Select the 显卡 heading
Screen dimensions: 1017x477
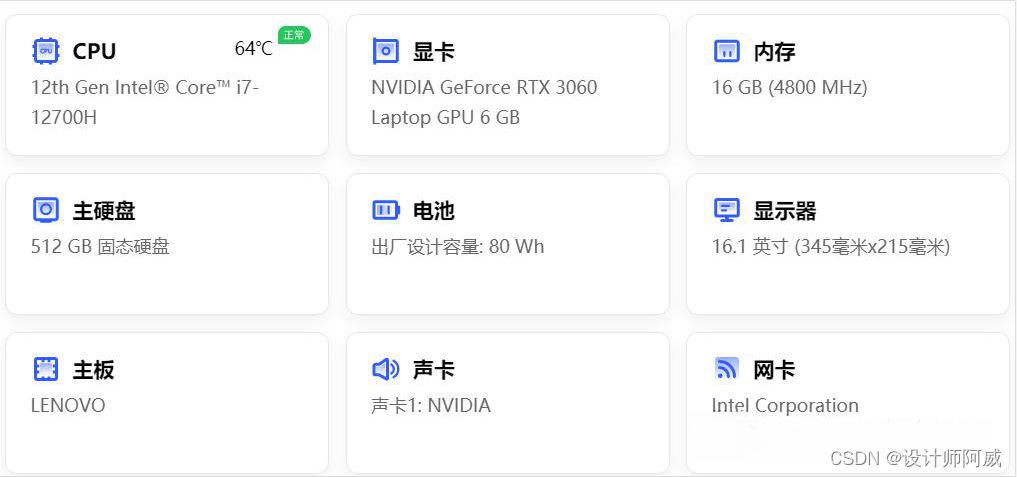(434, 51)
